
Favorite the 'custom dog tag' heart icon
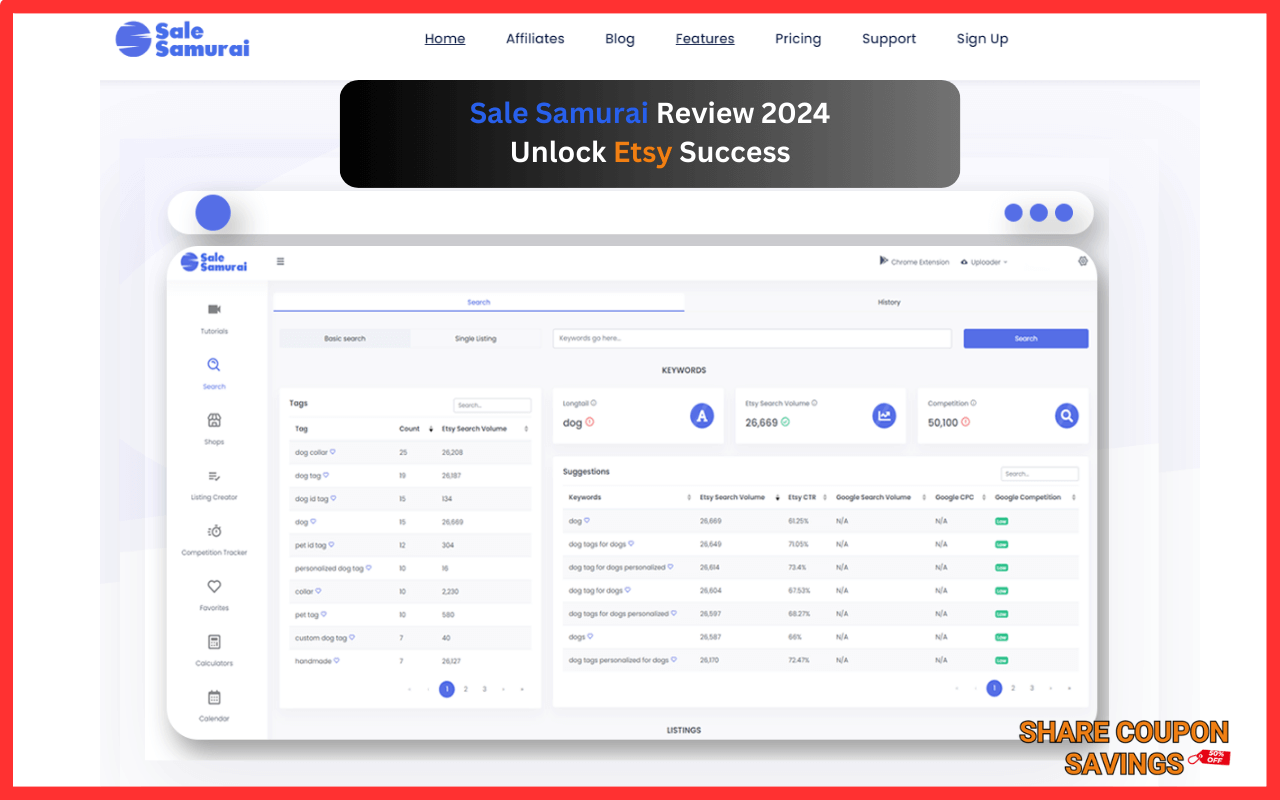pyautogui.click(x=352, y=637)
